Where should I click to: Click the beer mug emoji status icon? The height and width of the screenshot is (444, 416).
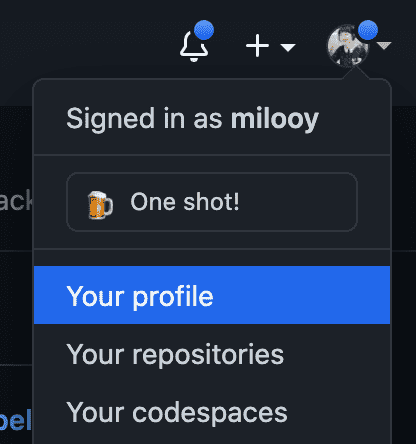100,205
